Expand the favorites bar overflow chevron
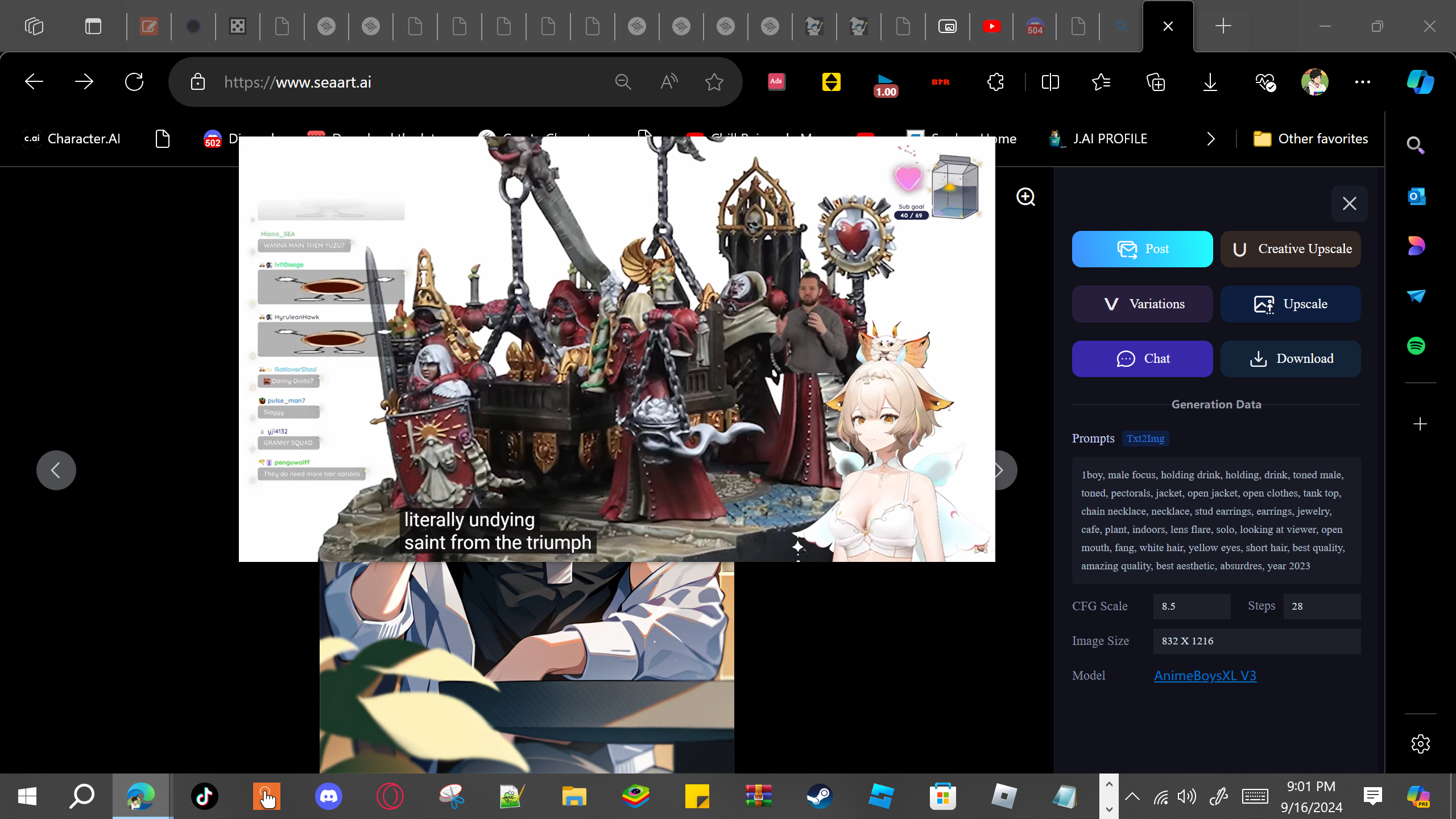This screenshot has height=819, width=1456. point(1211,139)
